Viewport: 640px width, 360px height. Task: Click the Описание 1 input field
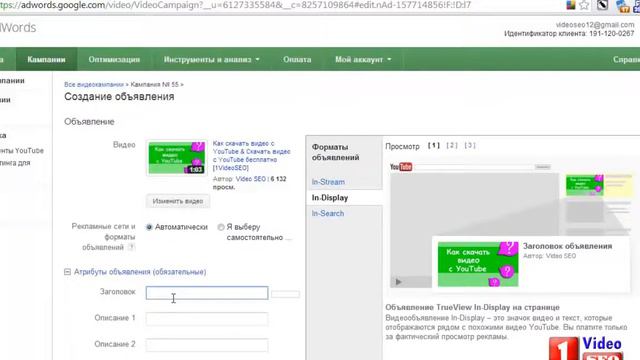(207, 319)
